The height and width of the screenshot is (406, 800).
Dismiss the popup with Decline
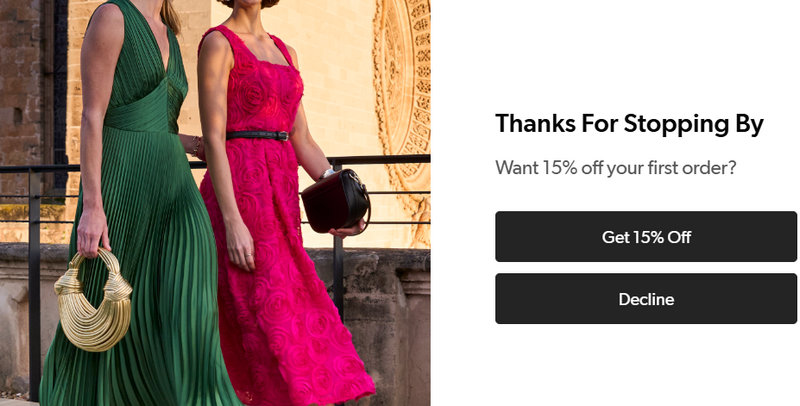tap(646, 299)
